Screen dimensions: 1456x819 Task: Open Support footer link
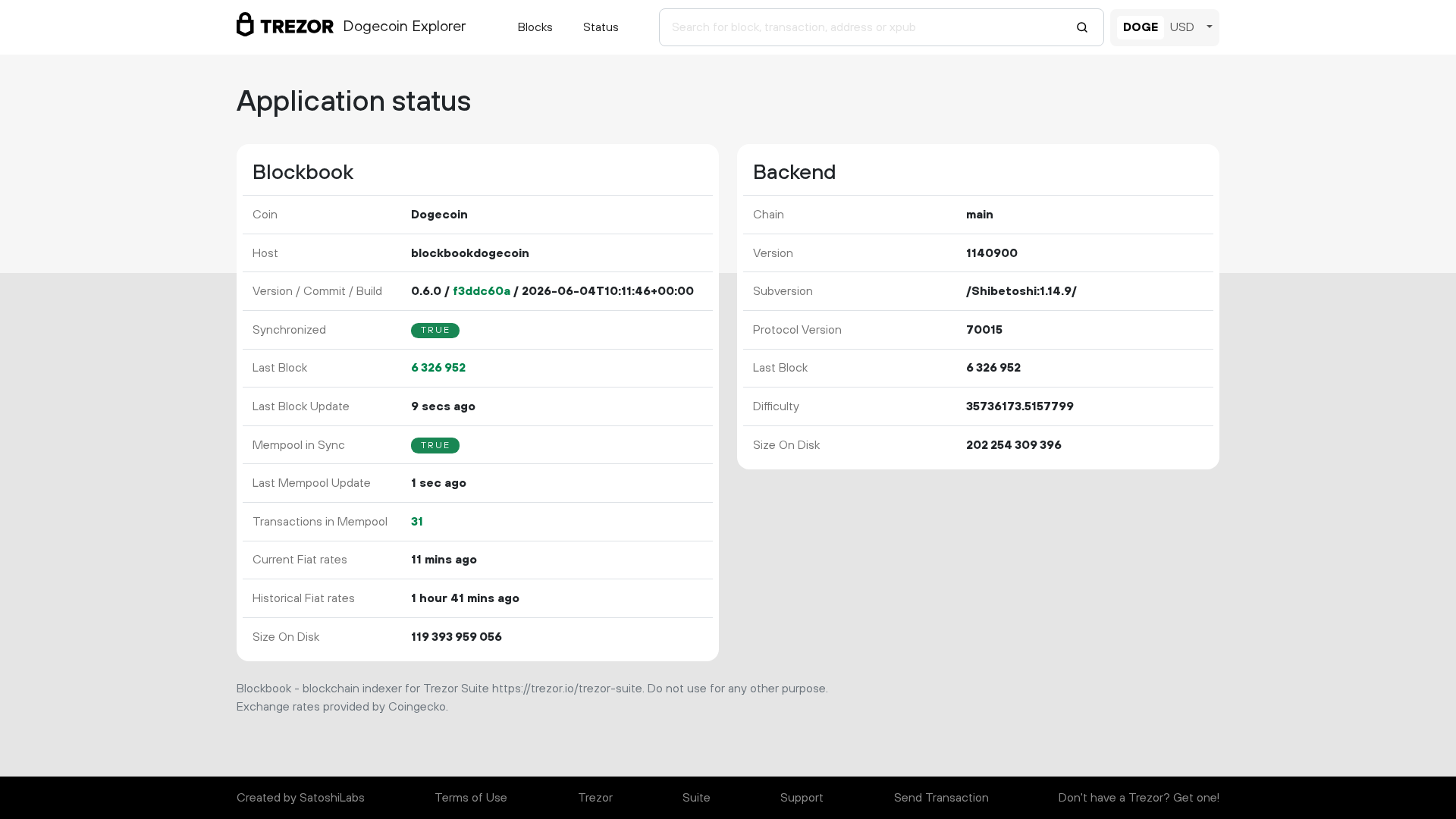(x=802, y=798)
